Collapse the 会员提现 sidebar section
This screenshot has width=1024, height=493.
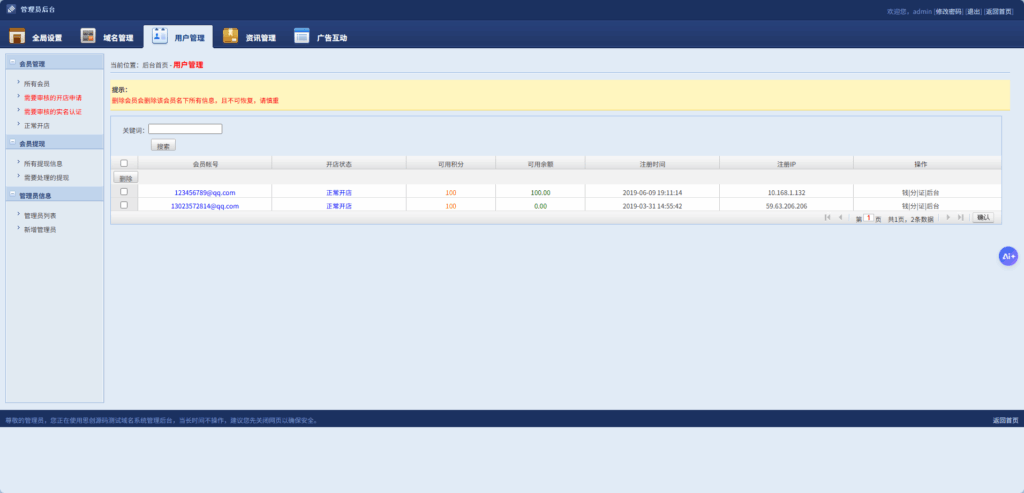(13, 143)
